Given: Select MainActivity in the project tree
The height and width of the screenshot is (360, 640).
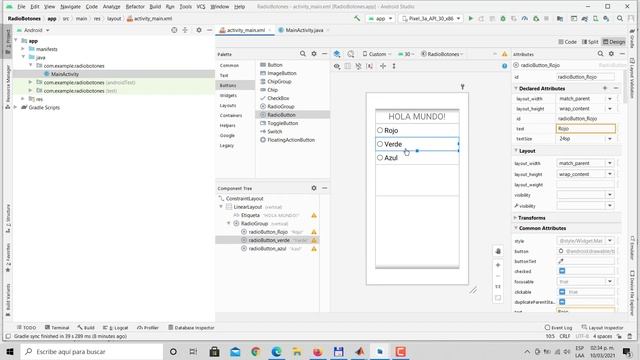Looking at the screenshot, I should pyautogui.click(x=65, y=74).
